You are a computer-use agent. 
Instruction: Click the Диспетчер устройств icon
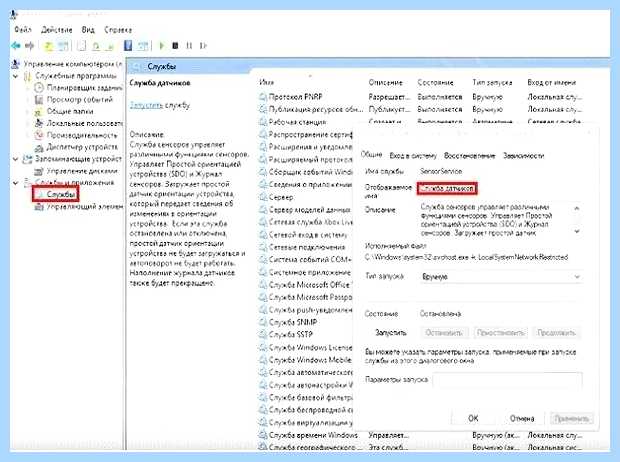(x=39, y=148)
